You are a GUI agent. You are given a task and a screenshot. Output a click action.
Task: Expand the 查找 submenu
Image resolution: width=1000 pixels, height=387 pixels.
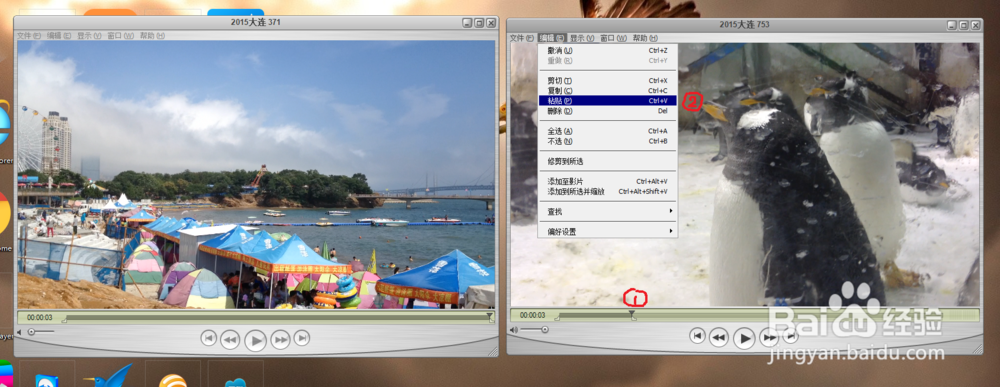[608, 211]
